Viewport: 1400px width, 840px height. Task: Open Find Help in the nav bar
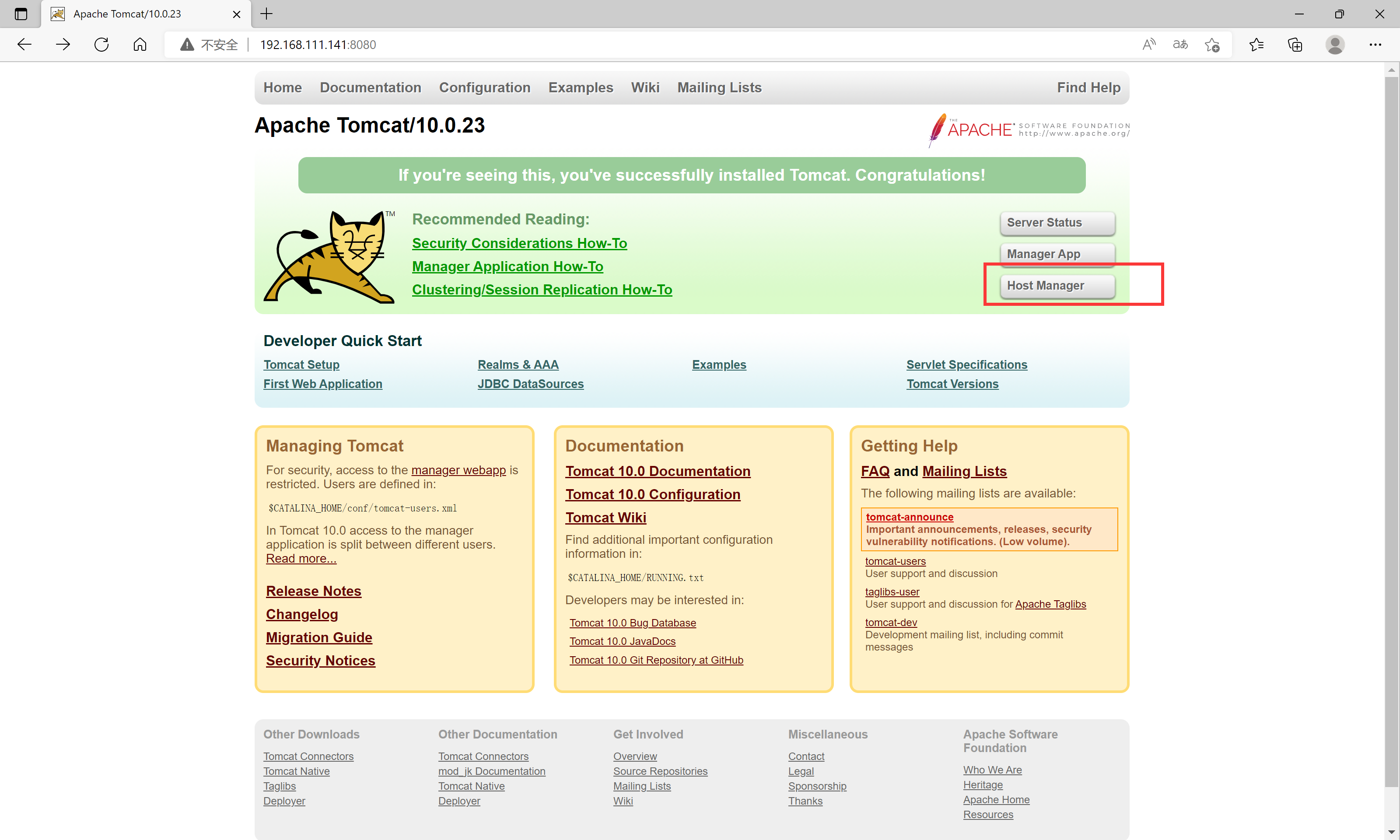click(x=1088, y=88)
